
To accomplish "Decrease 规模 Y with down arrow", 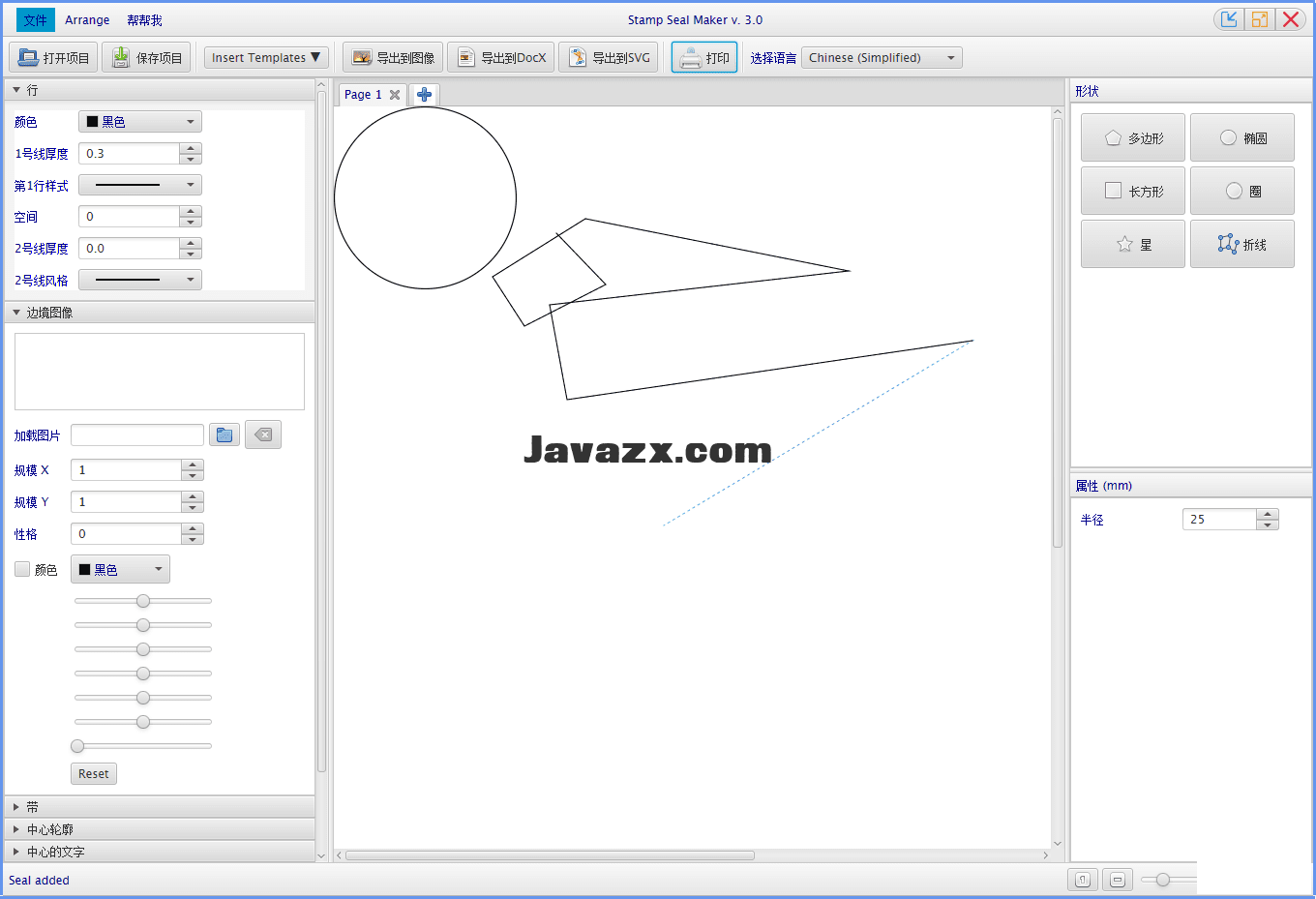I will (193, 507).
